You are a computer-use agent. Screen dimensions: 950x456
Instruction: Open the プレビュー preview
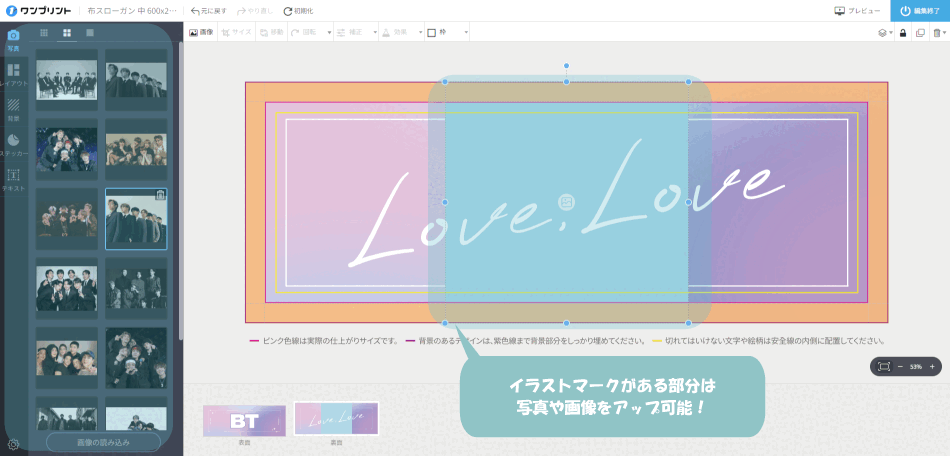coord(858,11)
